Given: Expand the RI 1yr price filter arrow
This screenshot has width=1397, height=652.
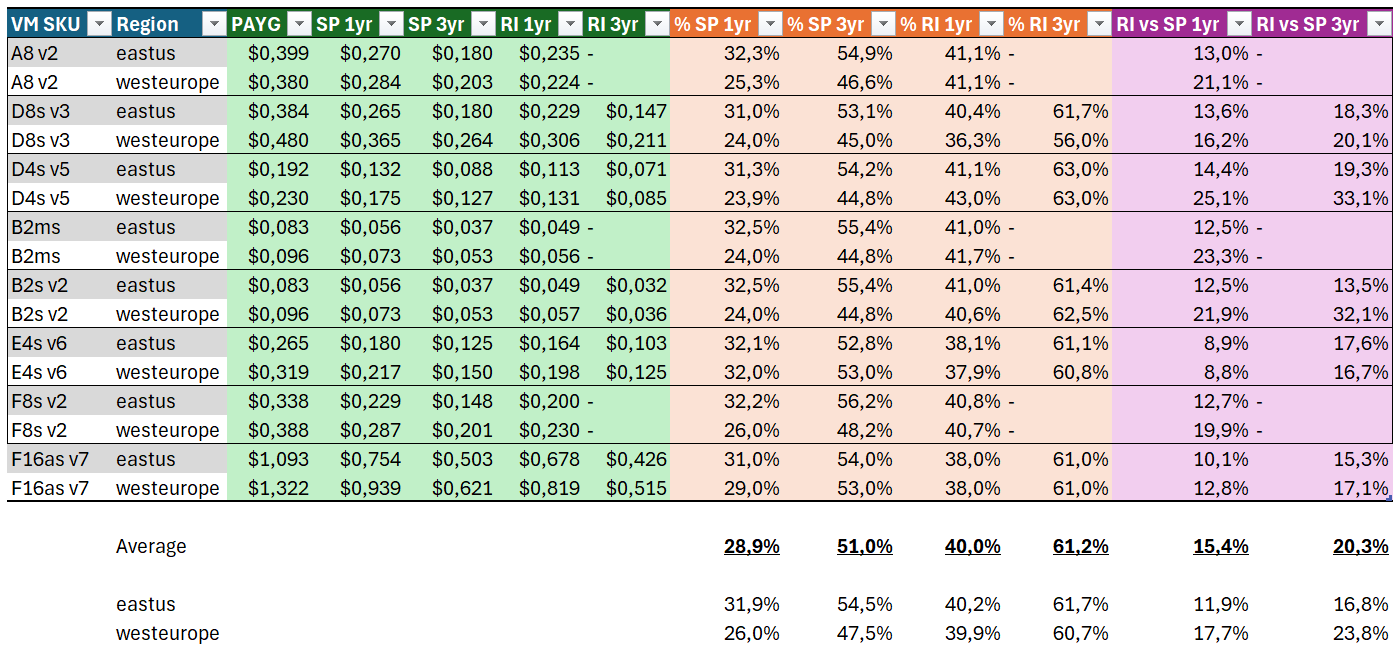Looking at the screenshot, I should [569, 25].
